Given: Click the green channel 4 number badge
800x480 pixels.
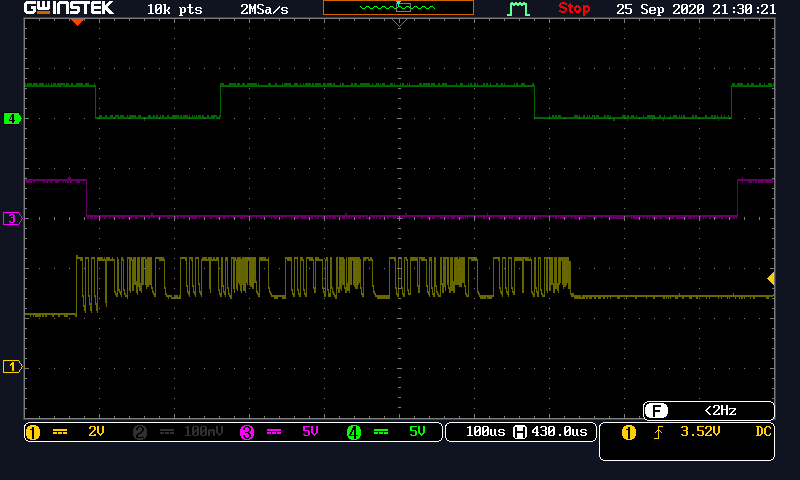Looking at the screenshot, I should pyautogui.click(x=354, y=433).
